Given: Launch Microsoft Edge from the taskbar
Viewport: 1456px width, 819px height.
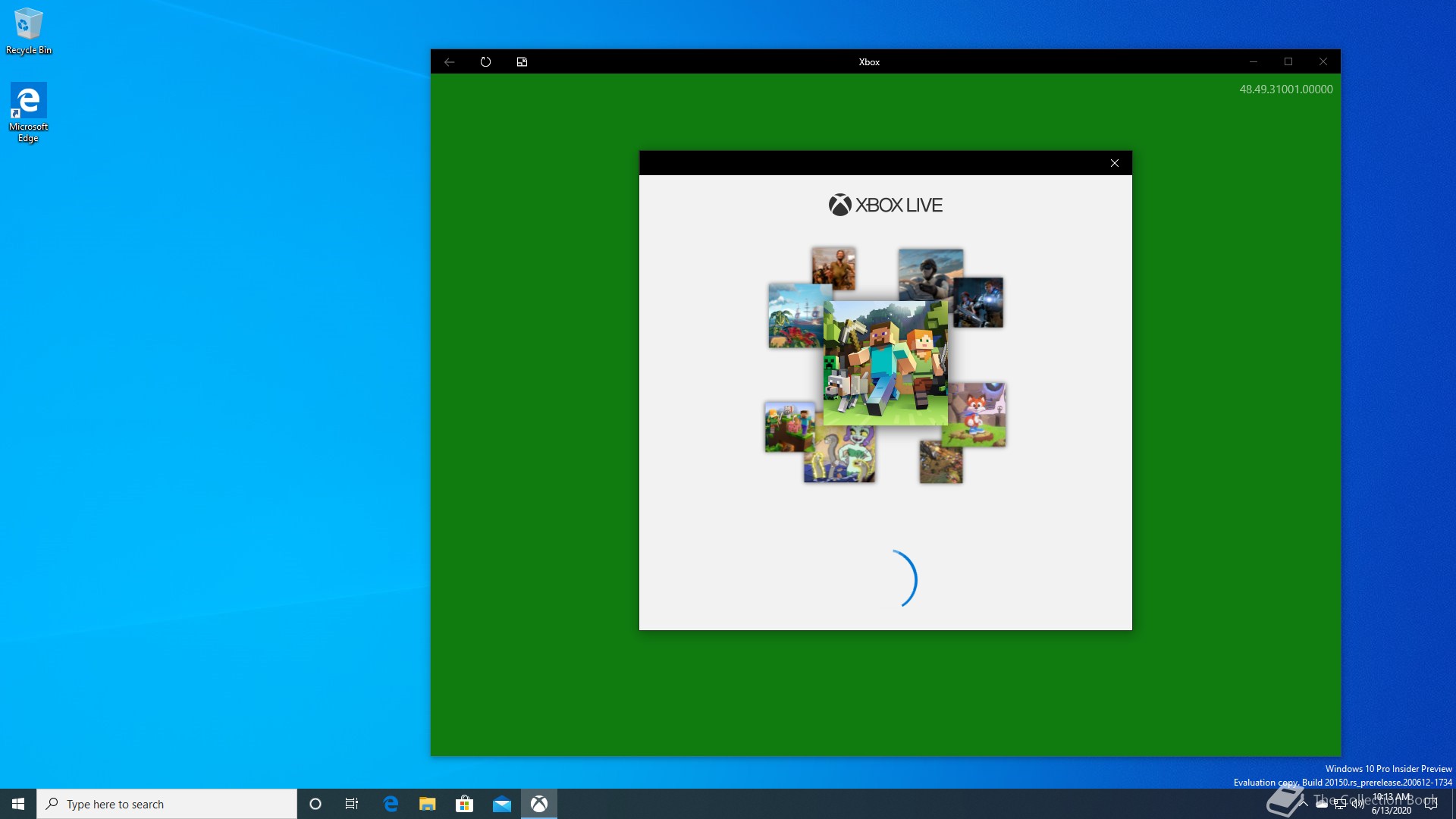Looking at the screenshot, I should pos(391,804).
